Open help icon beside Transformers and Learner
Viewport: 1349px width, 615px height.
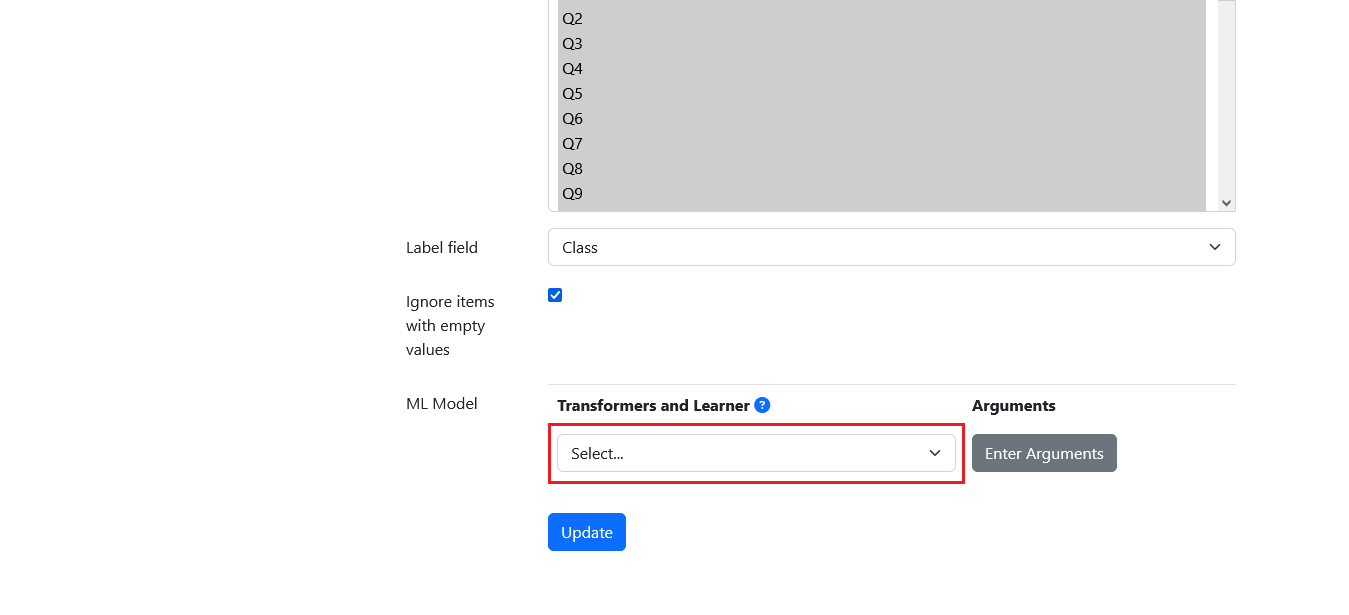[x=762, y=405]
